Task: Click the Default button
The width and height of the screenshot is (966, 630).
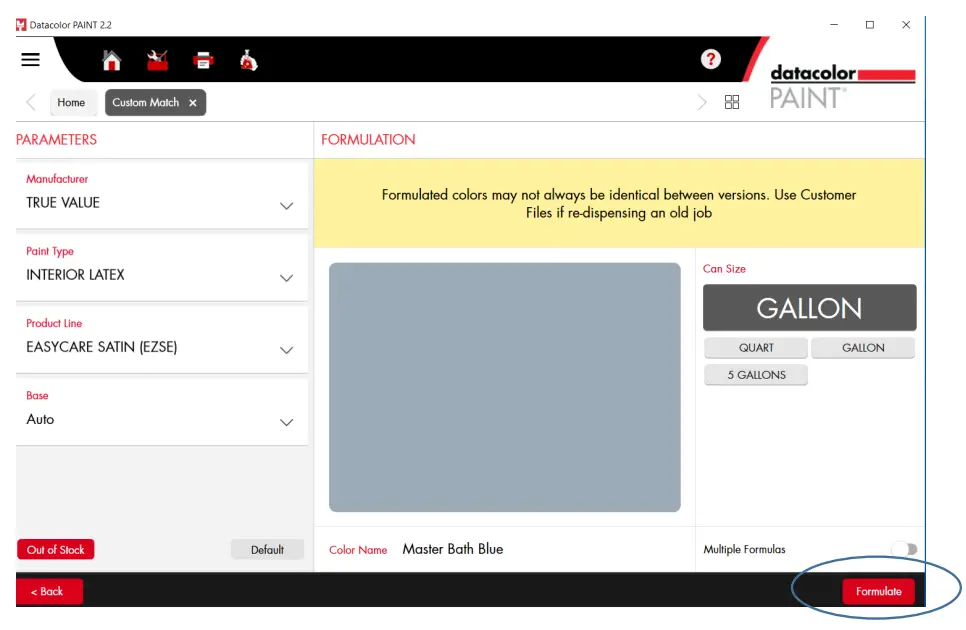Action: click(267, 549)
